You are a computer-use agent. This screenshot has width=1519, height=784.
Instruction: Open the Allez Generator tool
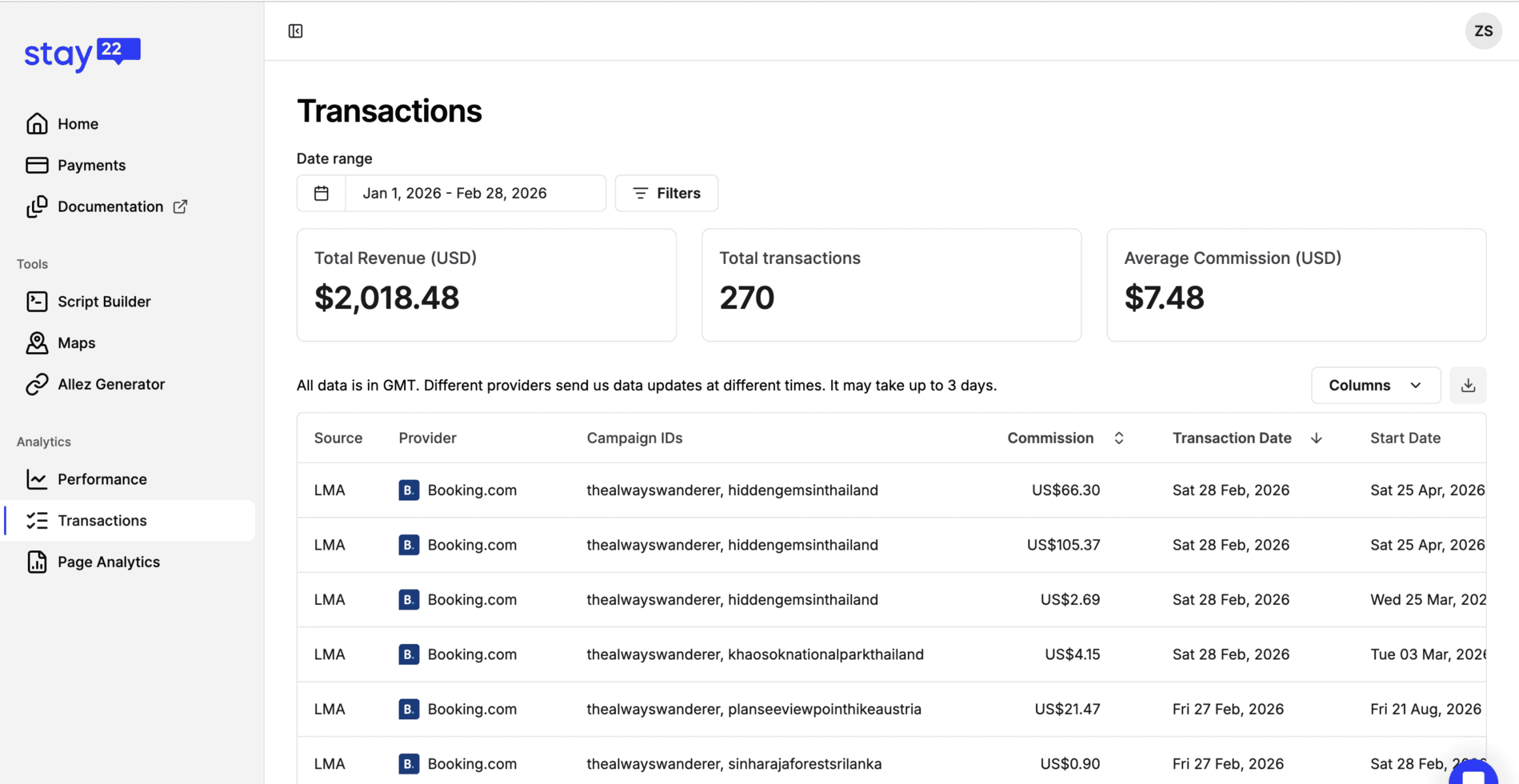coord(111,384)
